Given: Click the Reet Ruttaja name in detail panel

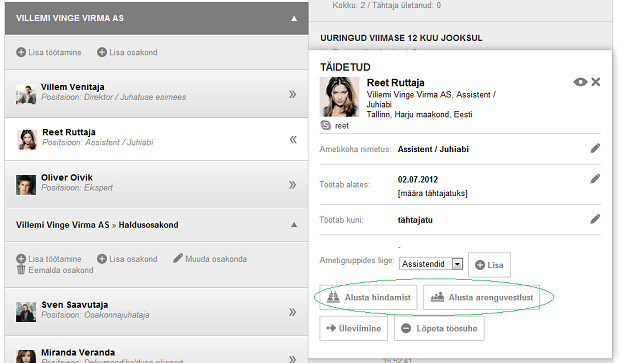Looking at the screenshot, I should [395, 83].
